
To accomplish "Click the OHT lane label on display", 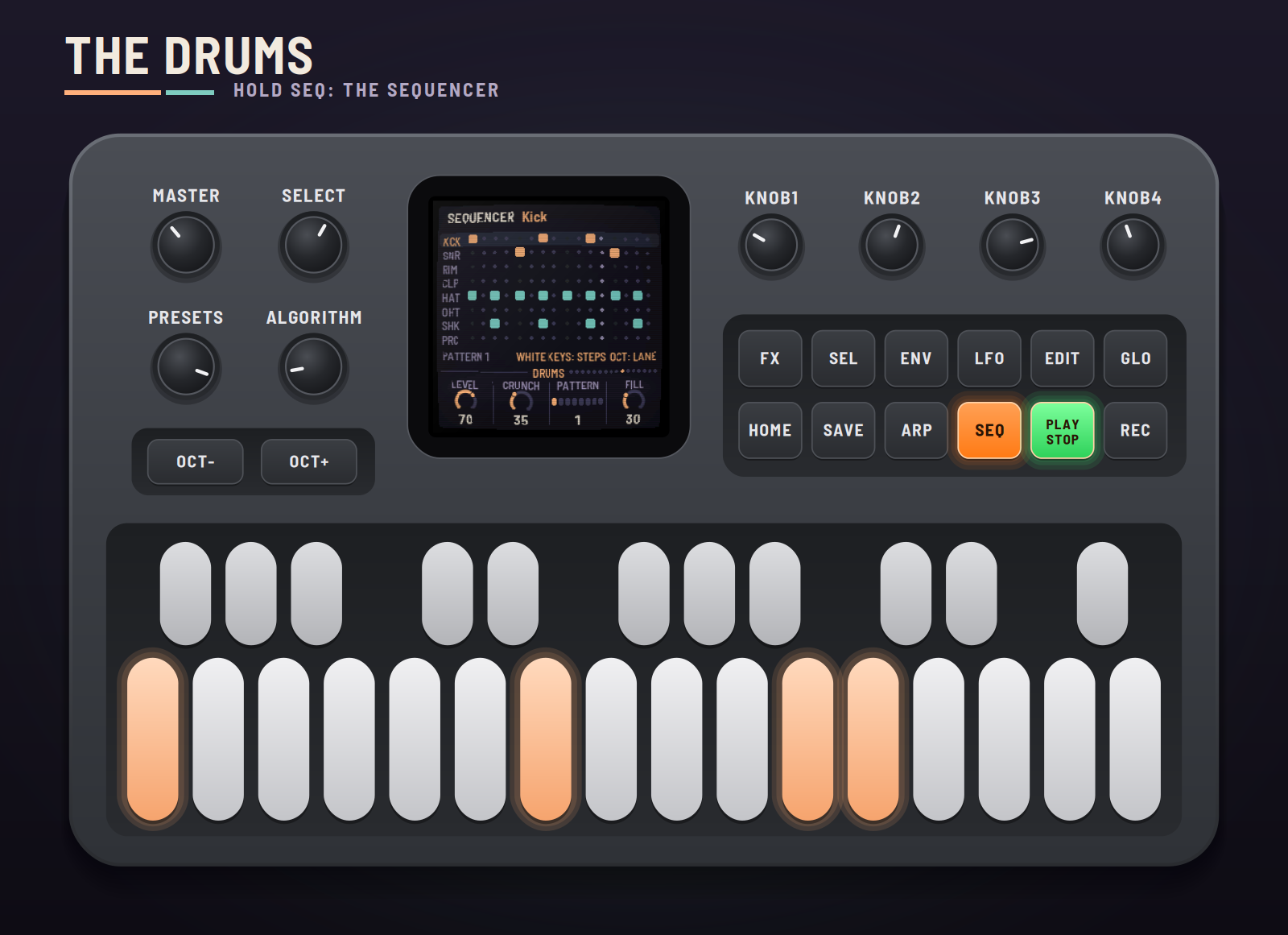I will pyautogui.click(x=451, y=312).
